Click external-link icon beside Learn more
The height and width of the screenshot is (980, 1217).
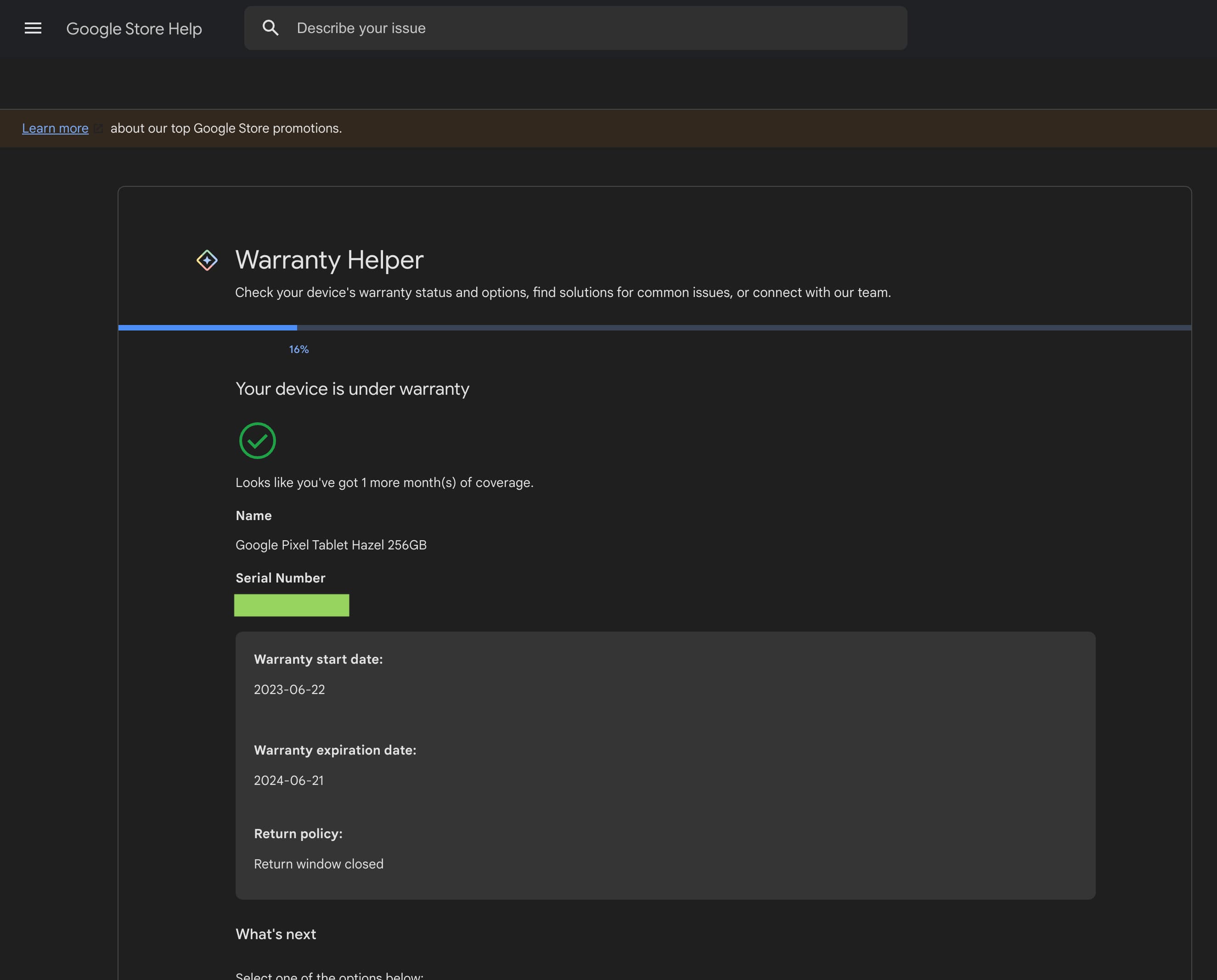pos(98,129)
